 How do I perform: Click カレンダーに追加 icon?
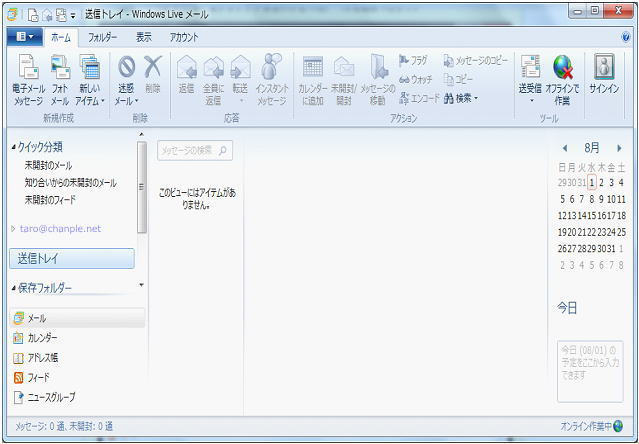coord(313,67)
